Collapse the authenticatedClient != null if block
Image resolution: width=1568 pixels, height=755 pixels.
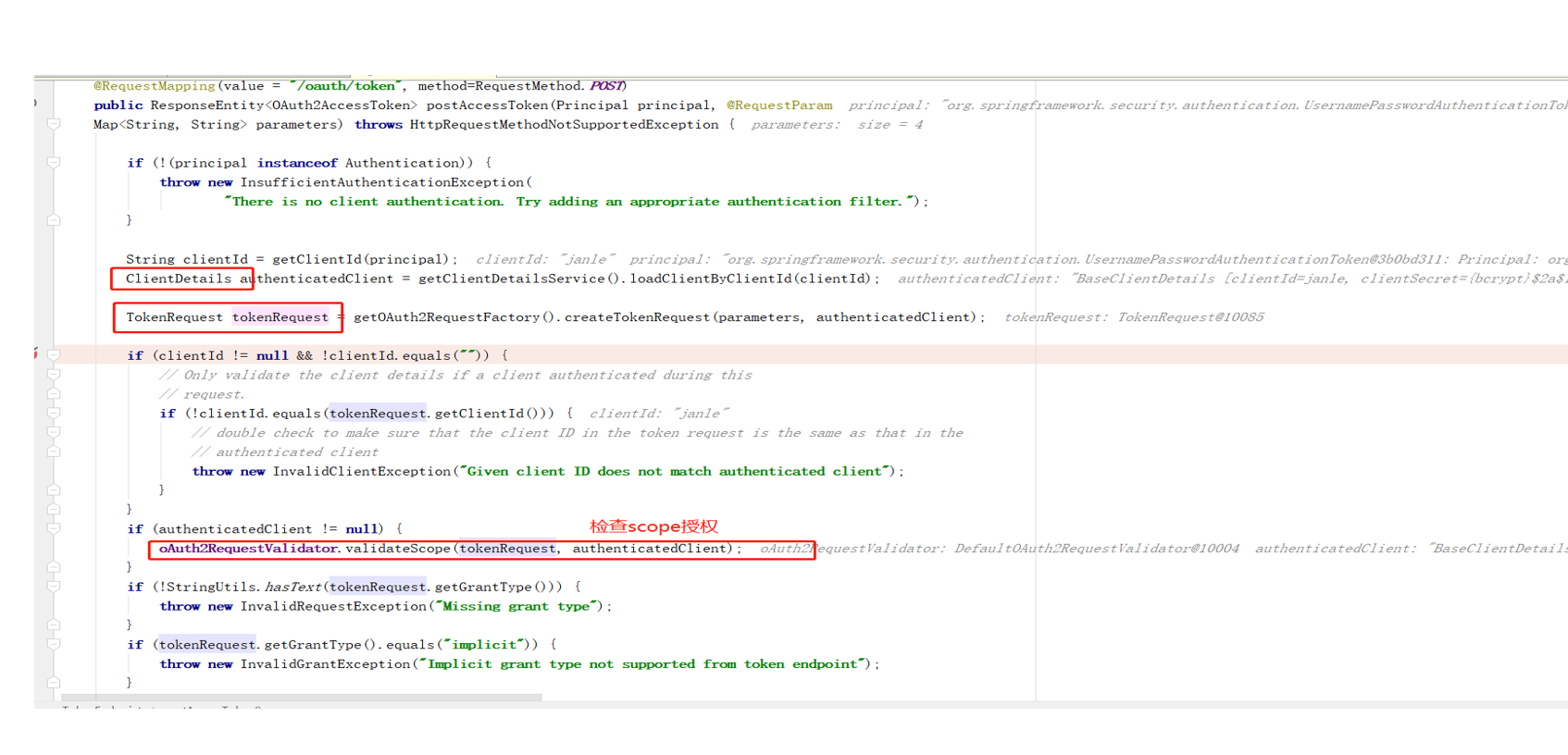(x=54, y=529)
